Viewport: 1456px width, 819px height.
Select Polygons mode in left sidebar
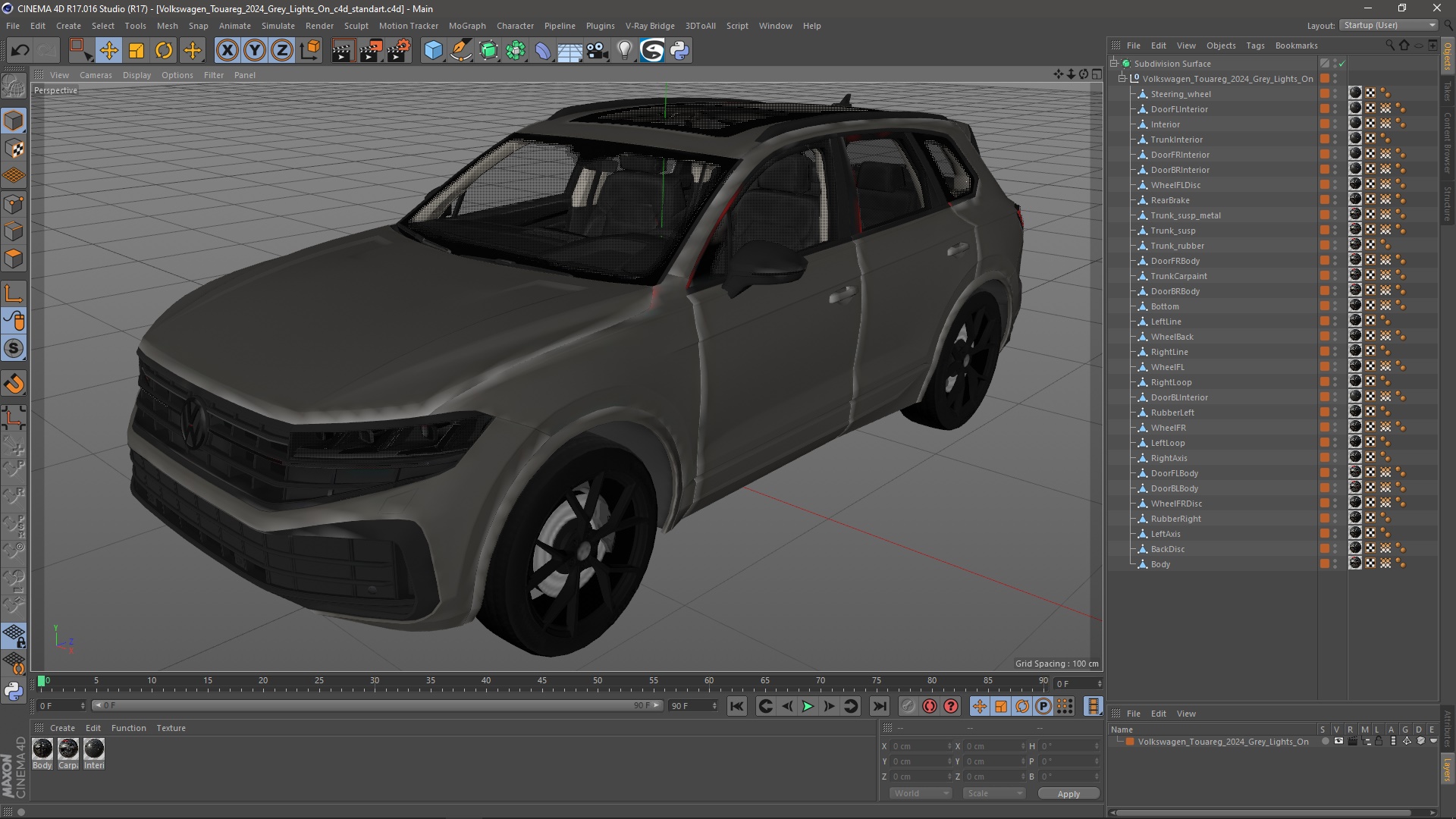tap(14, 259)
